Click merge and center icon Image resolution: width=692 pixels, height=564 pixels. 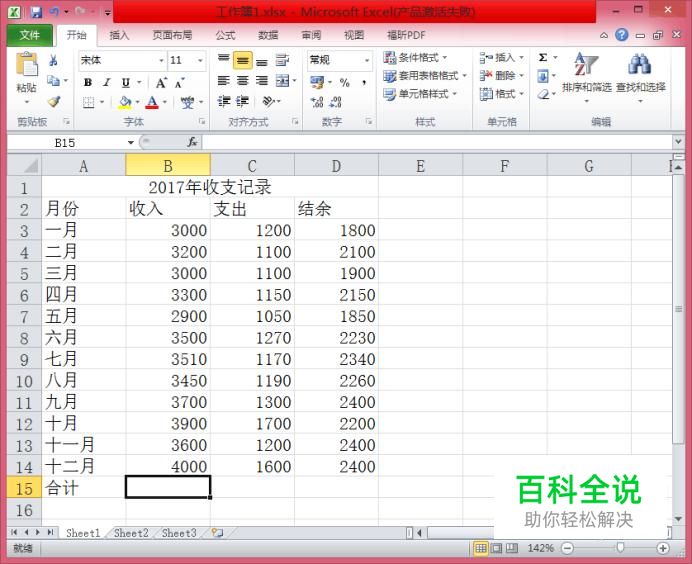(x=282, y=81)
